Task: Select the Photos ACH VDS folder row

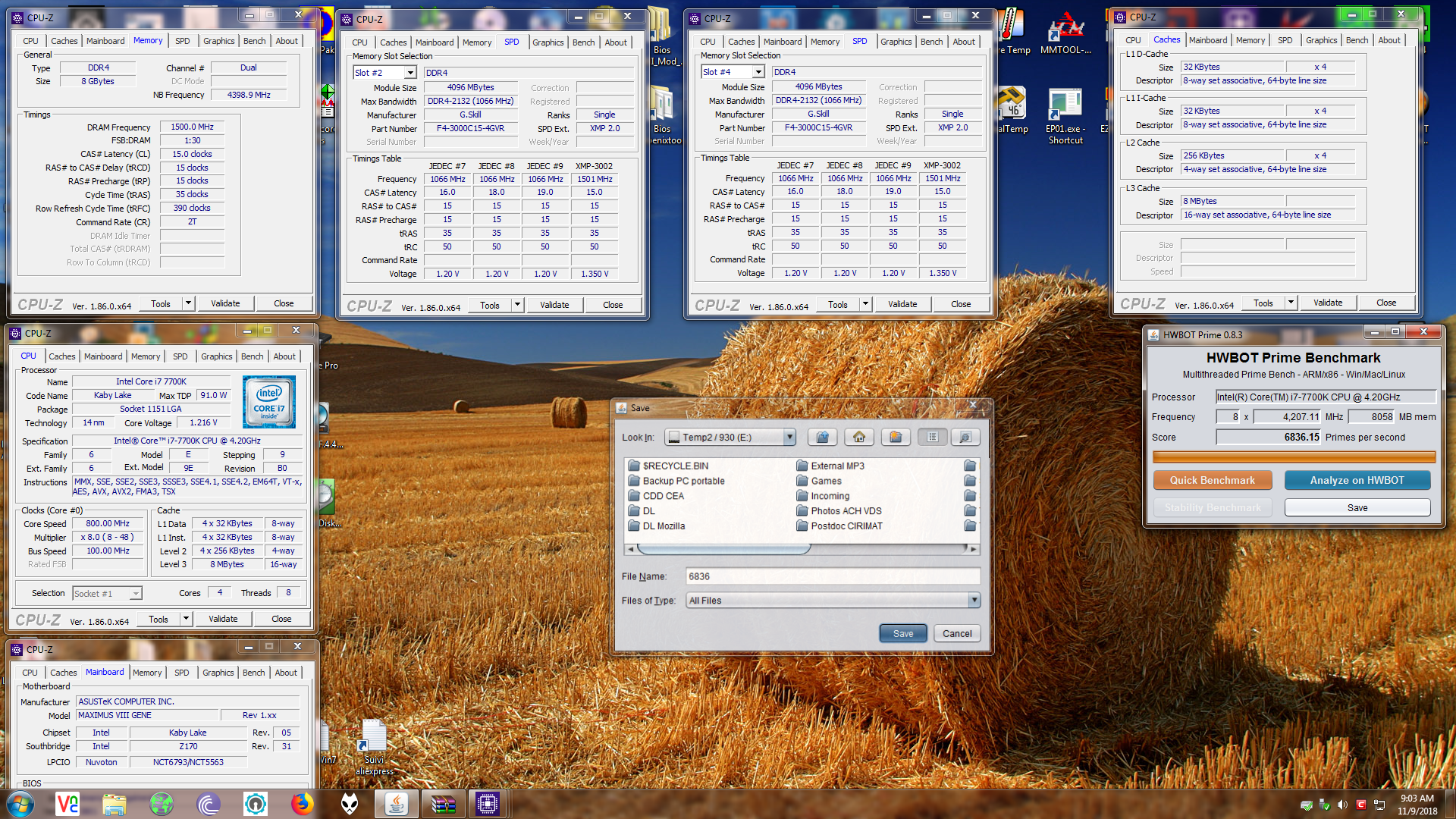Action: click(x=839, y=511)
